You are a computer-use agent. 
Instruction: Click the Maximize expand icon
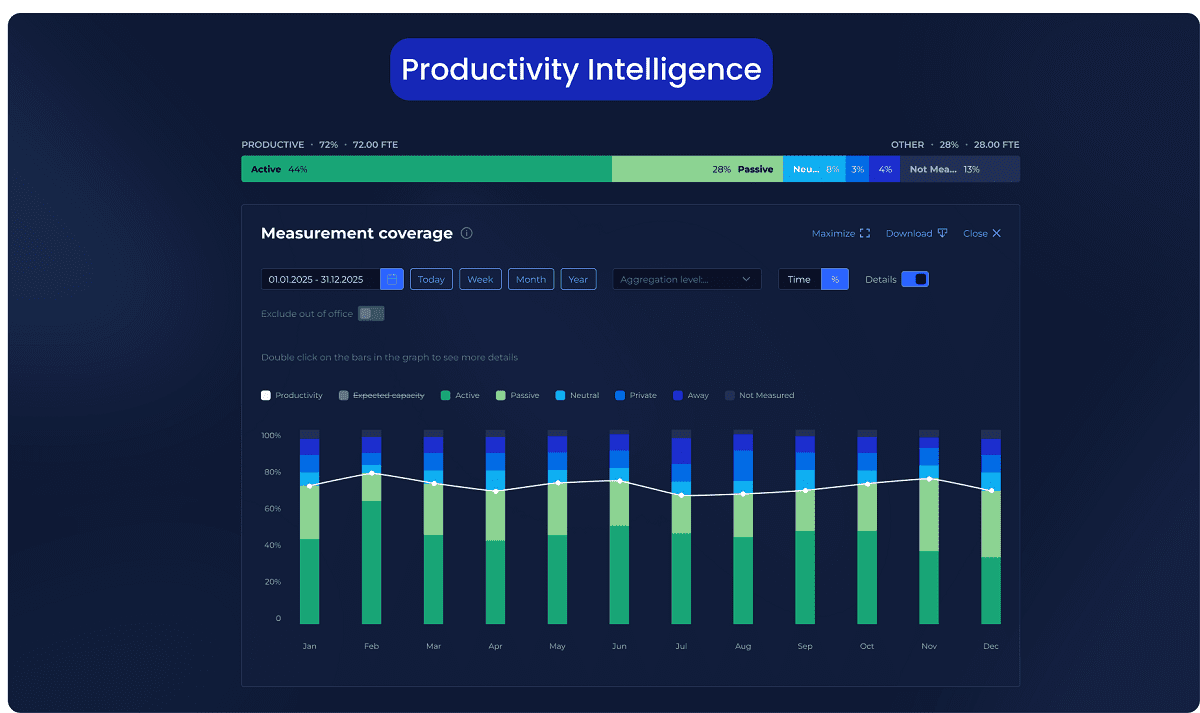tap(865, 234)
